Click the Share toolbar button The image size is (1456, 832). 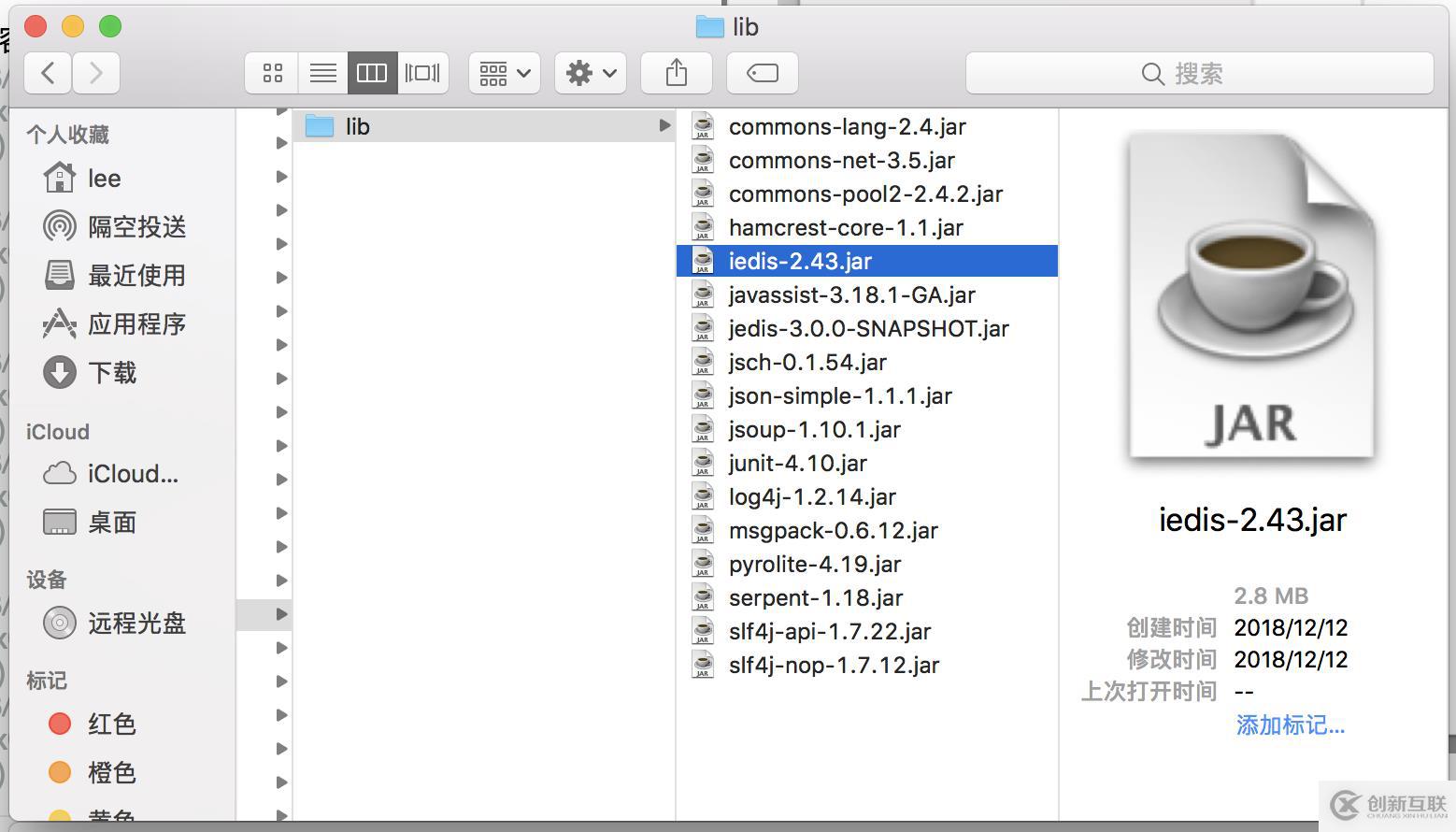[x=676, y=73]
